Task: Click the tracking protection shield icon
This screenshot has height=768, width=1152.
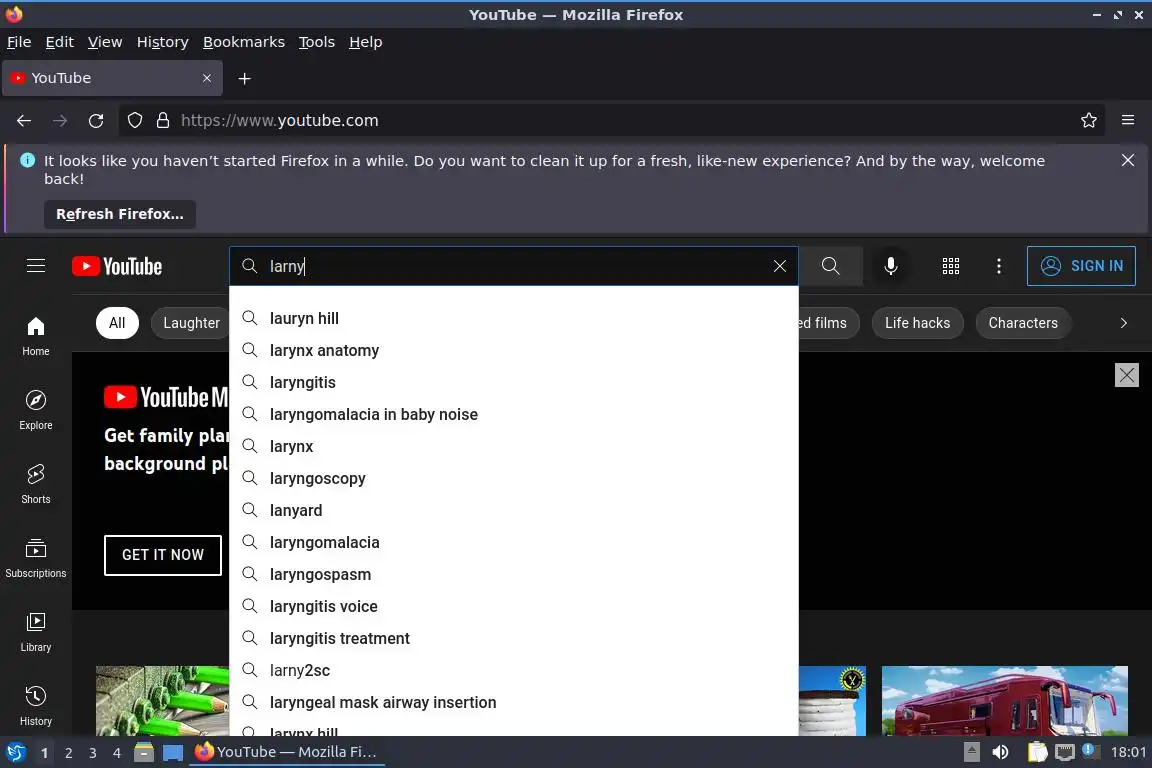Action: pyautogui.click(x=135, y=121)
